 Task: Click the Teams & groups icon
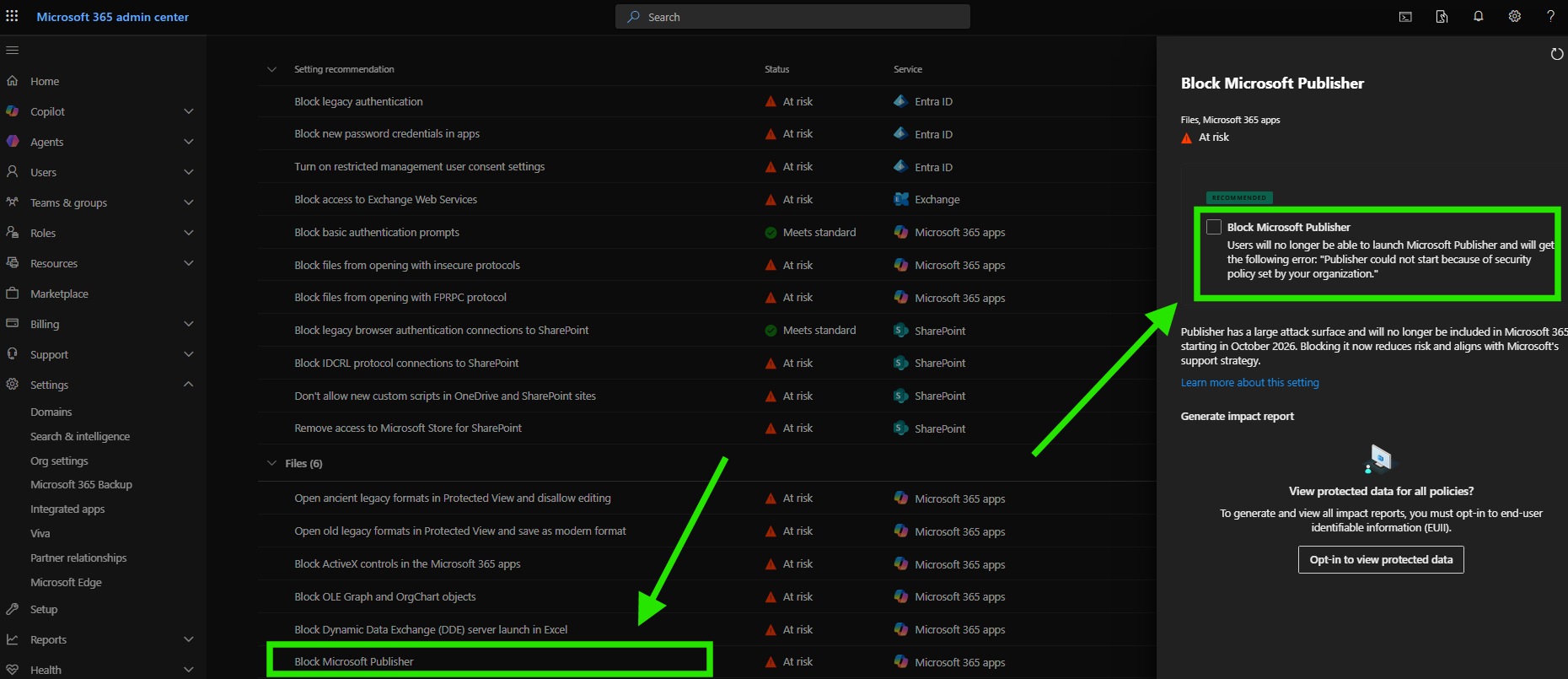click(12, 202)
